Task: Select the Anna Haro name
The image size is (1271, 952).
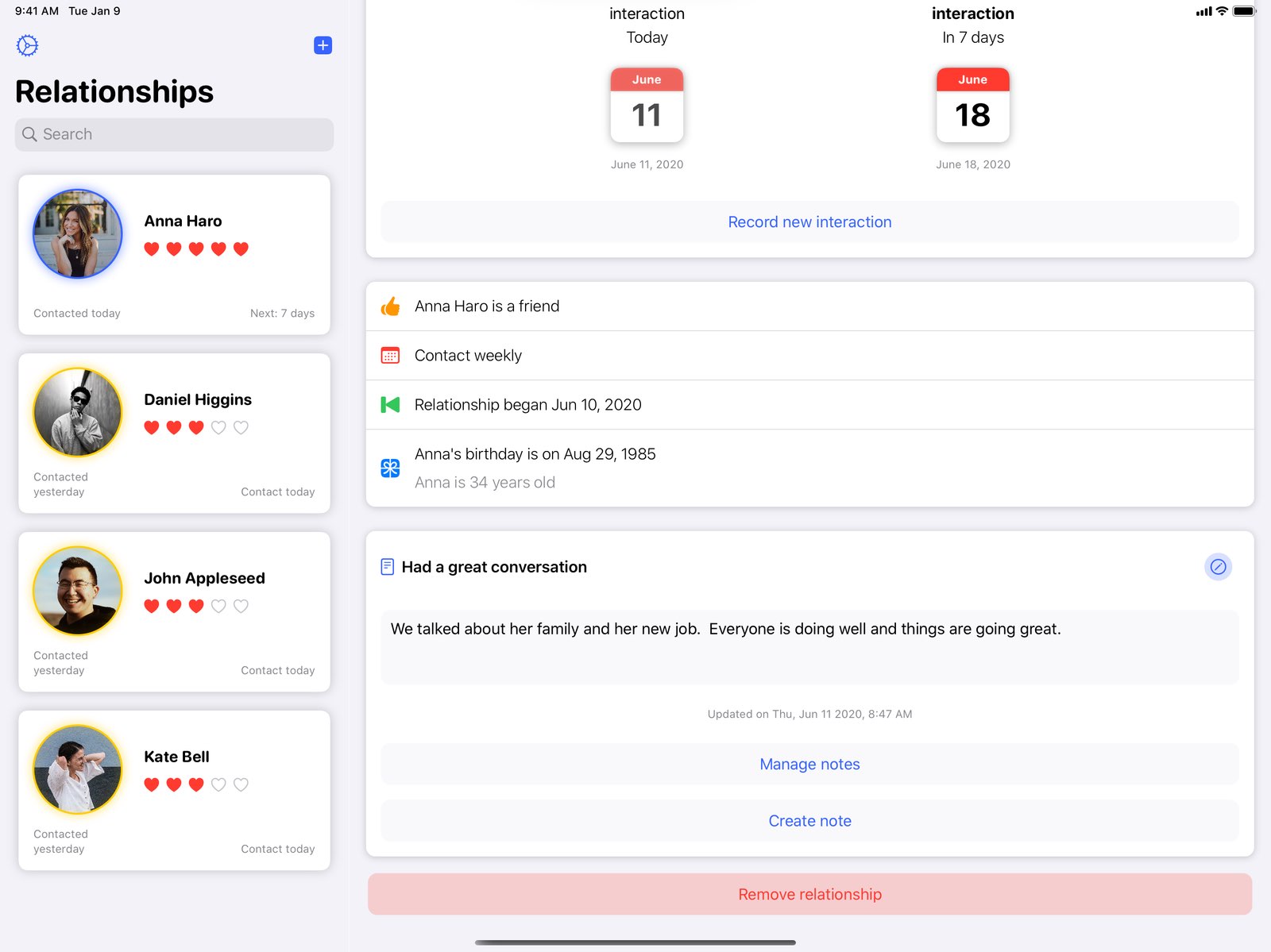Action: pos(183,221)
